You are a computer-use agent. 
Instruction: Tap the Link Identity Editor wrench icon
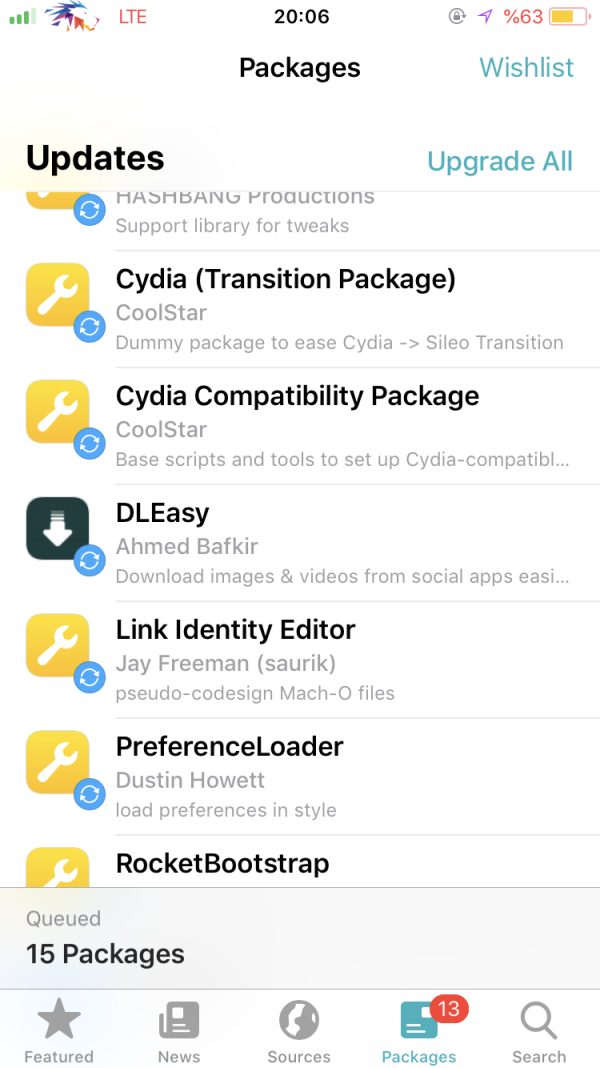click(x=56, y=643)
